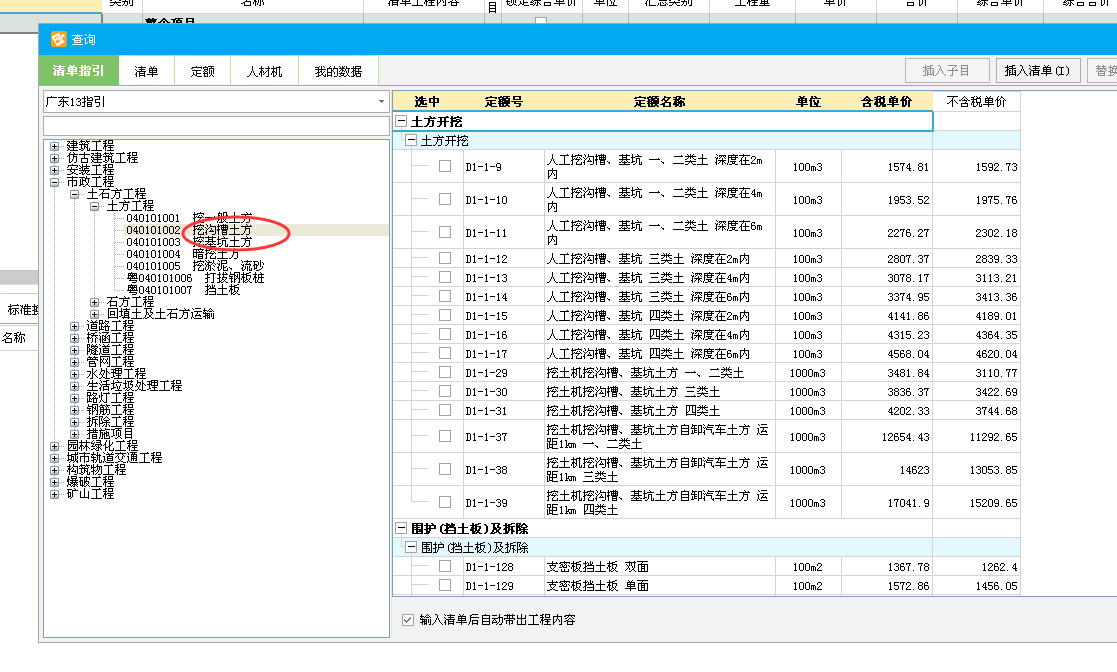Expand the 安装工程 tree node
Image resolution: width=1117 pixels, height=672 pixels.
(x=54, y=170)
